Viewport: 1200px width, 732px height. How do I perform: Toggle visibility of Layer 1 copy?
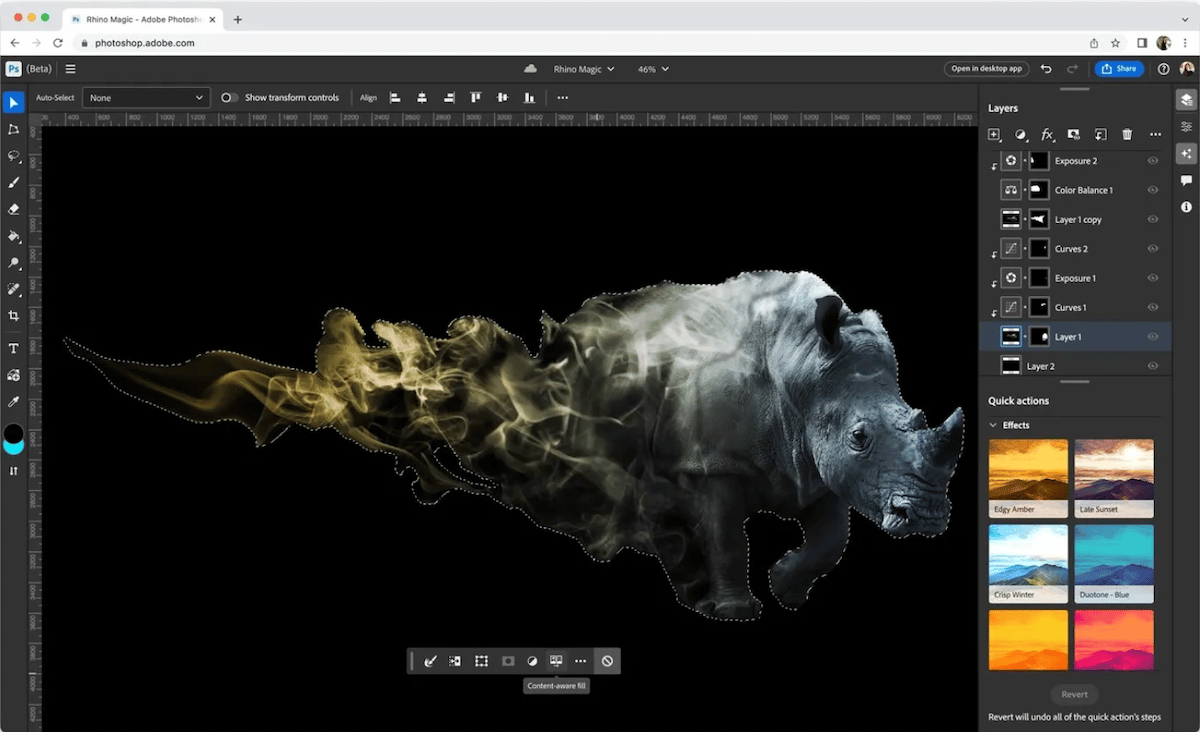tap(1153, 219)
